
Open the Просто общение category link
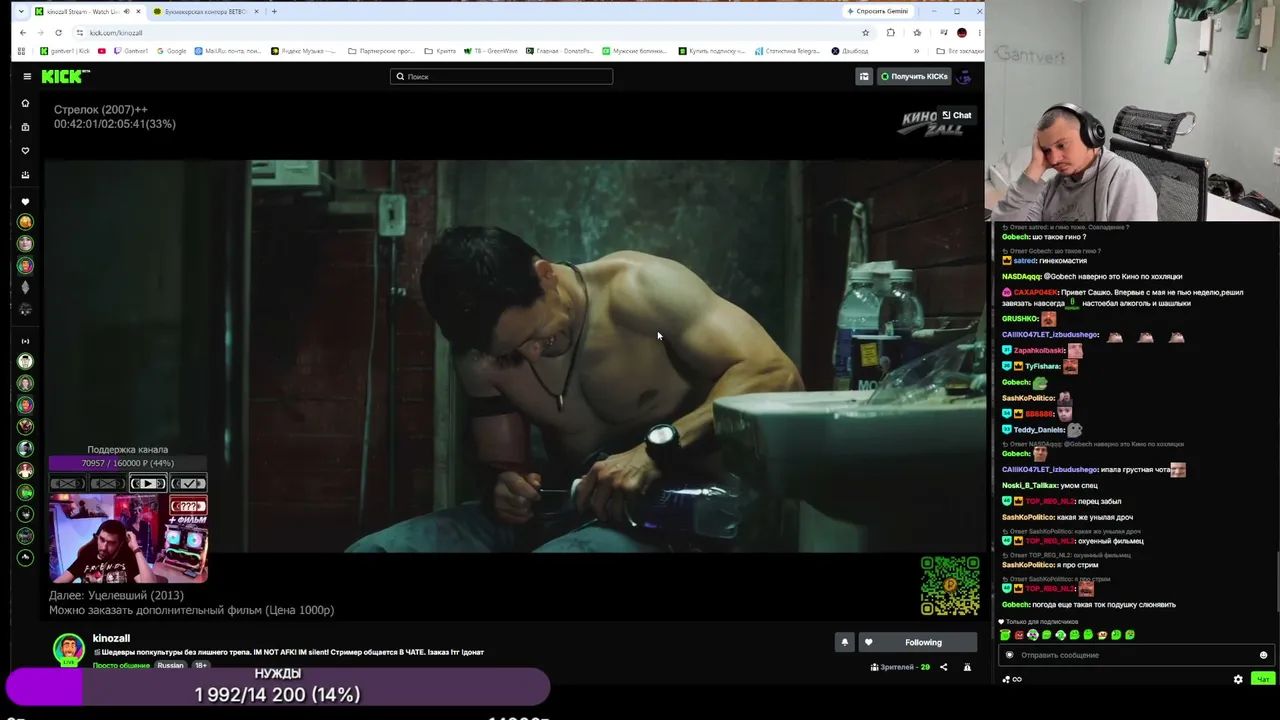[121, 666]
